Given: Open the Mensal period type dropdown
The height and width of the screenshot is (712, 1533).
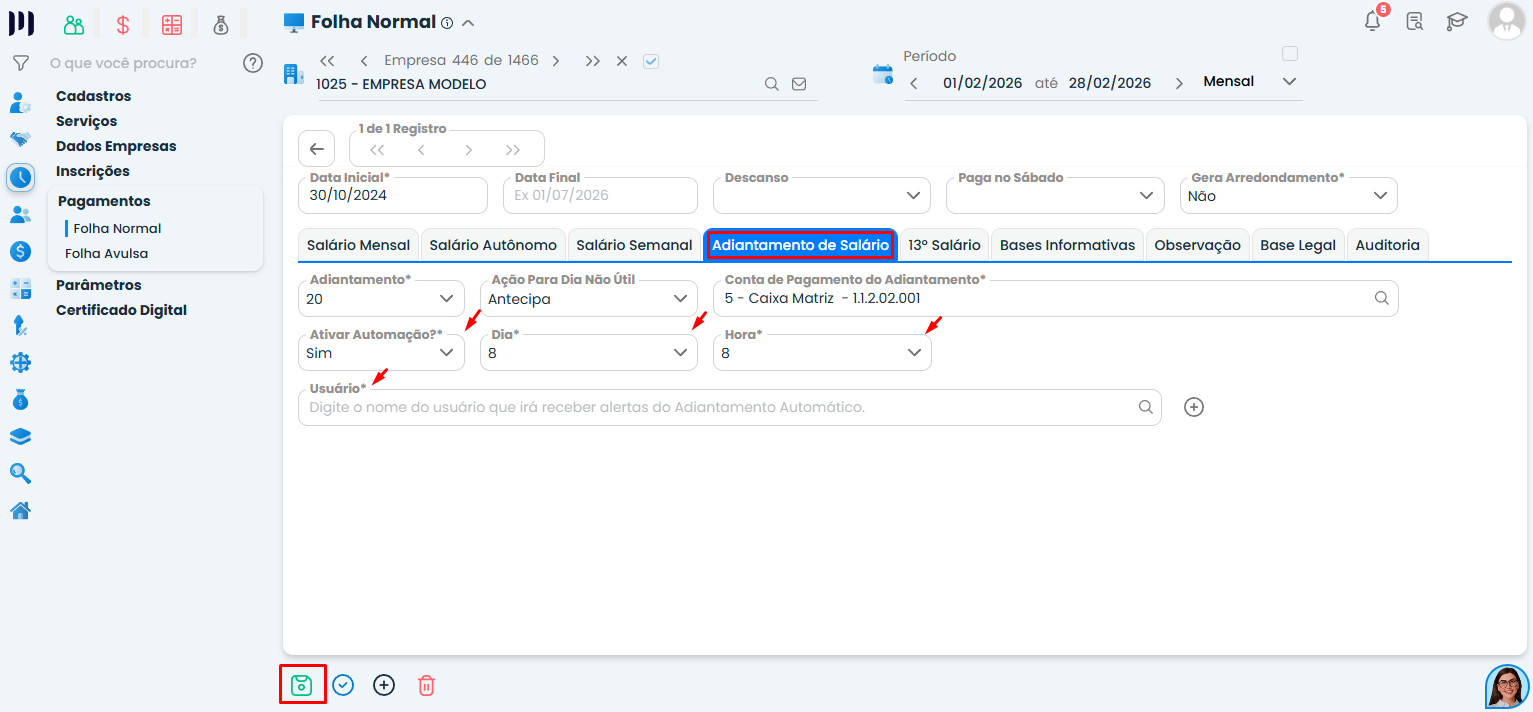Looking at the screenshot, I should point(1250,82).
